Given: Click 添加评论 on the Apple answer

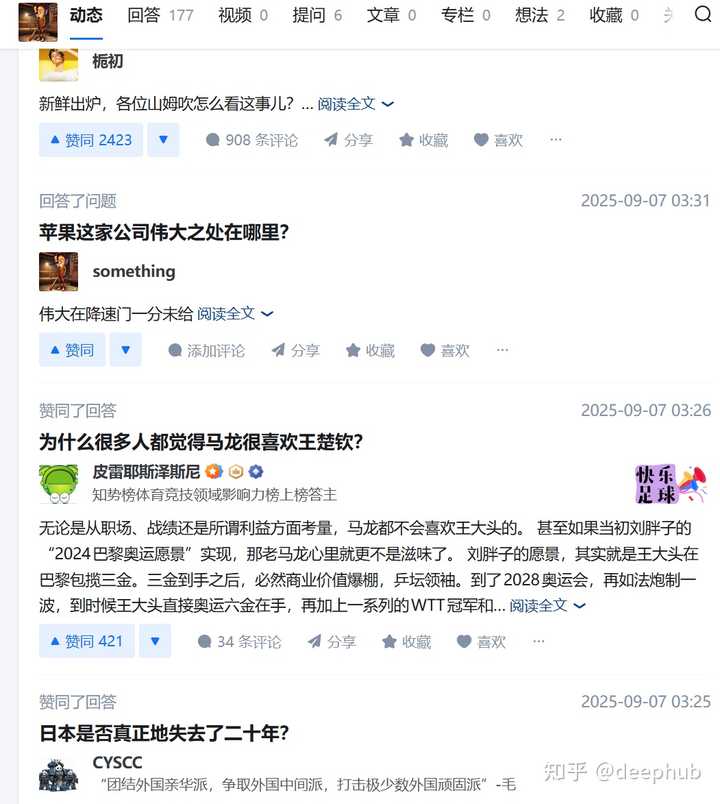Looking at the screenshot, I should click(206, 350).
